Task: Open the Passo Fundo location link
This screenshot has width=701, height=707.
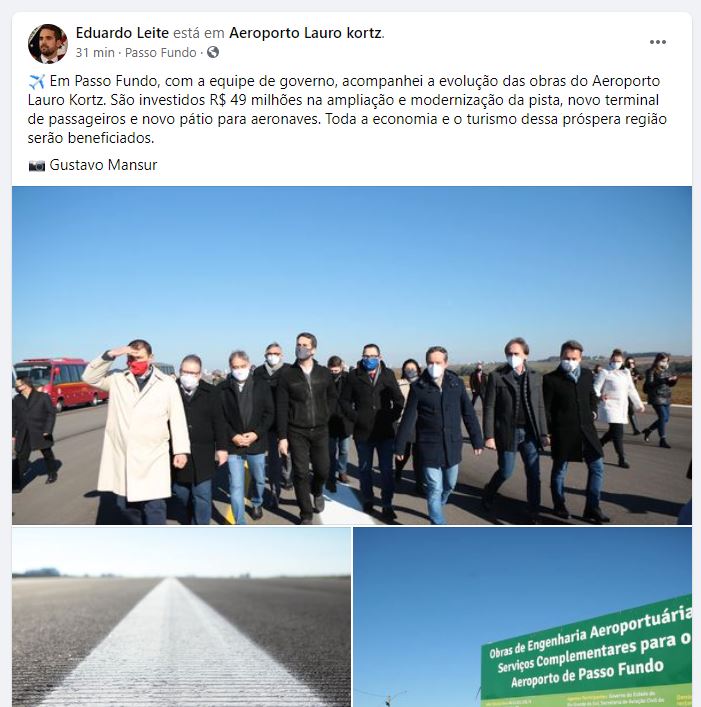Action: [x=160, y=53]
